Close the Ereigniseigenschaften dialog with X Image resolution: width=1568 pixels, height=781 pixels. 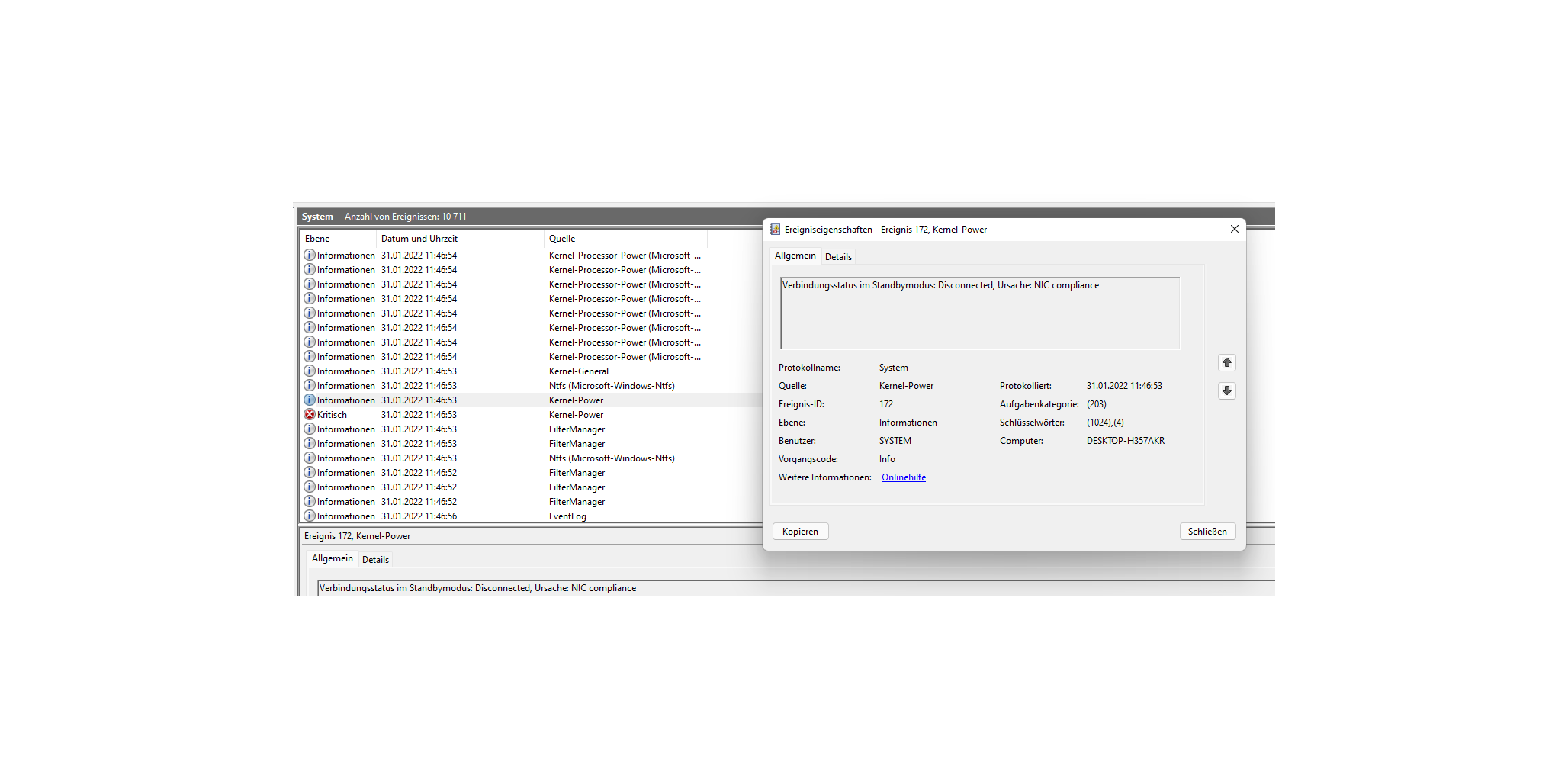[1234, 229]
